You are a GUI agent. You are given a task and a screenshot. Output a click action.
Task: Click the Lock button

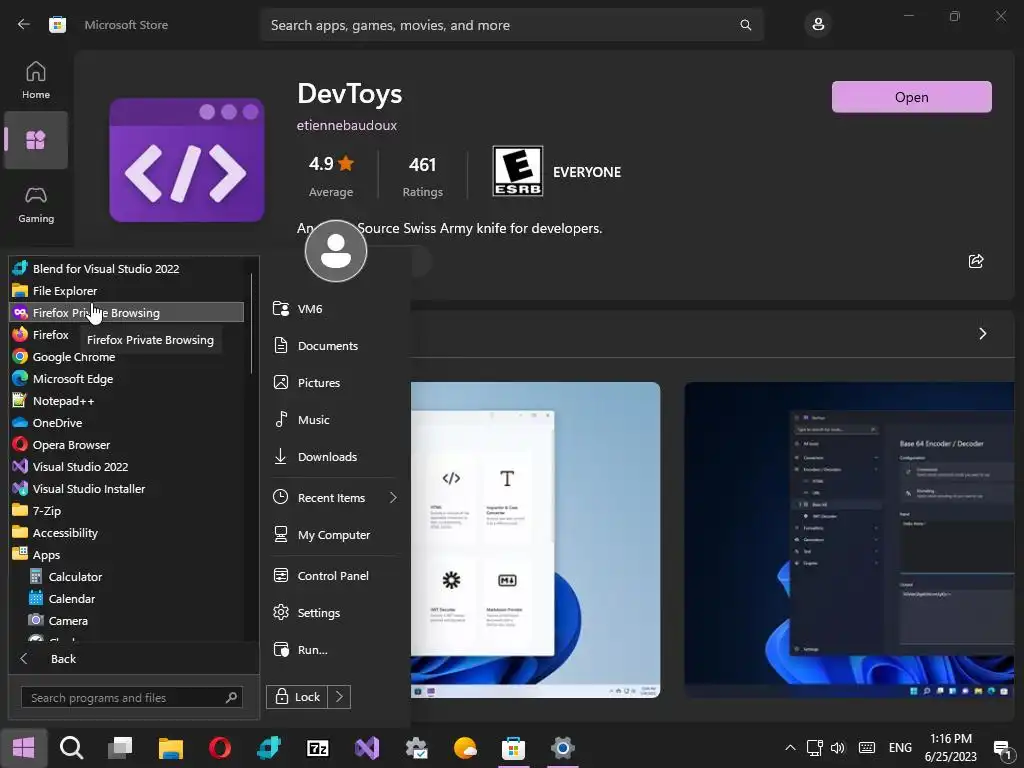(x=297, y=697)
